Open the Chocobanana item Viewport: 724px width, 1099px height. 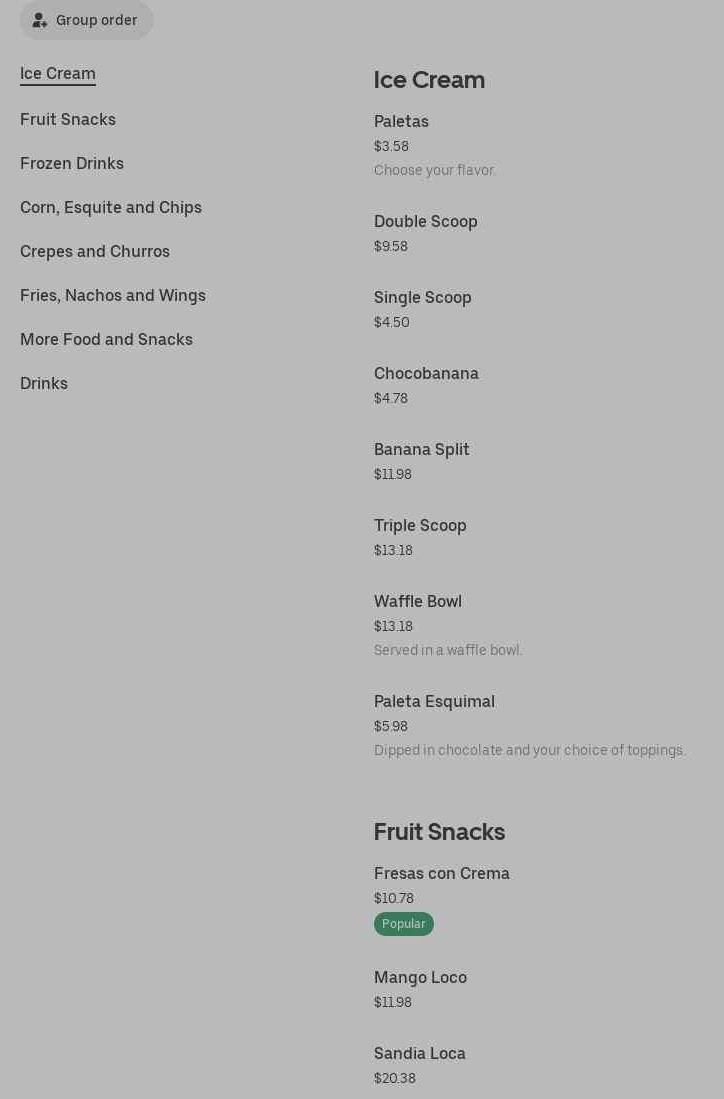(426, 373)
